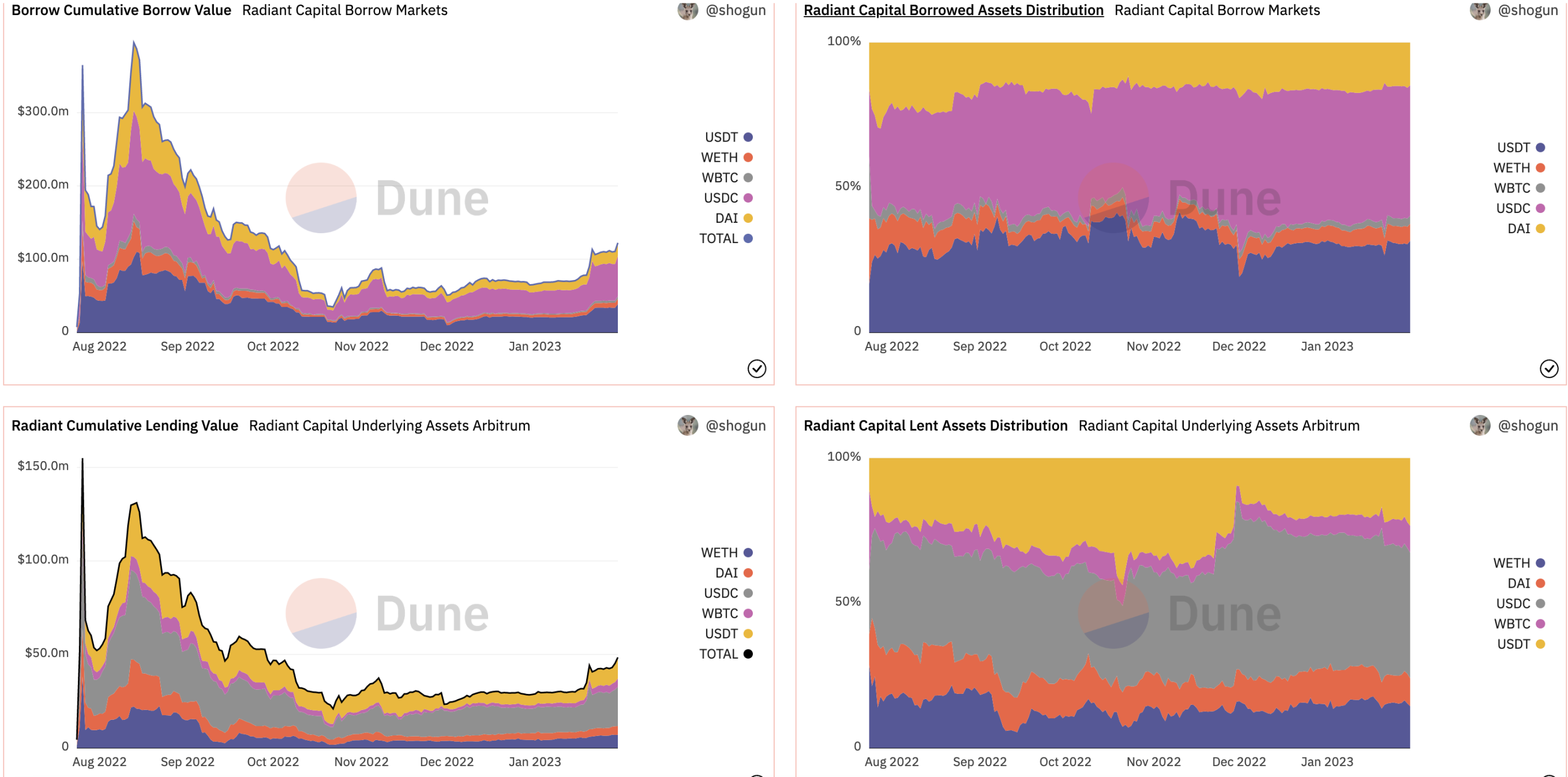Click $150.0m axis label on Cumulative Lending Value chart
Viewport: 1568px width, 777px height.
(43, 466)
